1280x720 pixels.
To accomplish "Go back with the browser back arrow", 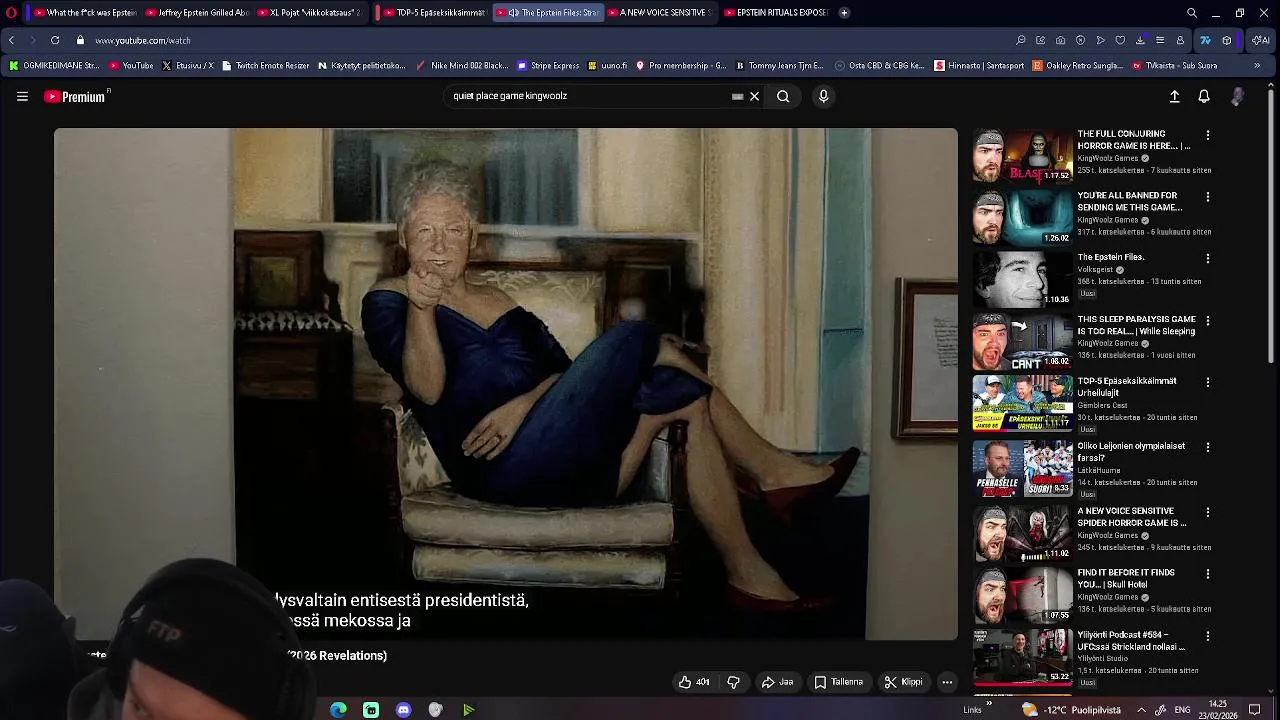I will (11, 40).
